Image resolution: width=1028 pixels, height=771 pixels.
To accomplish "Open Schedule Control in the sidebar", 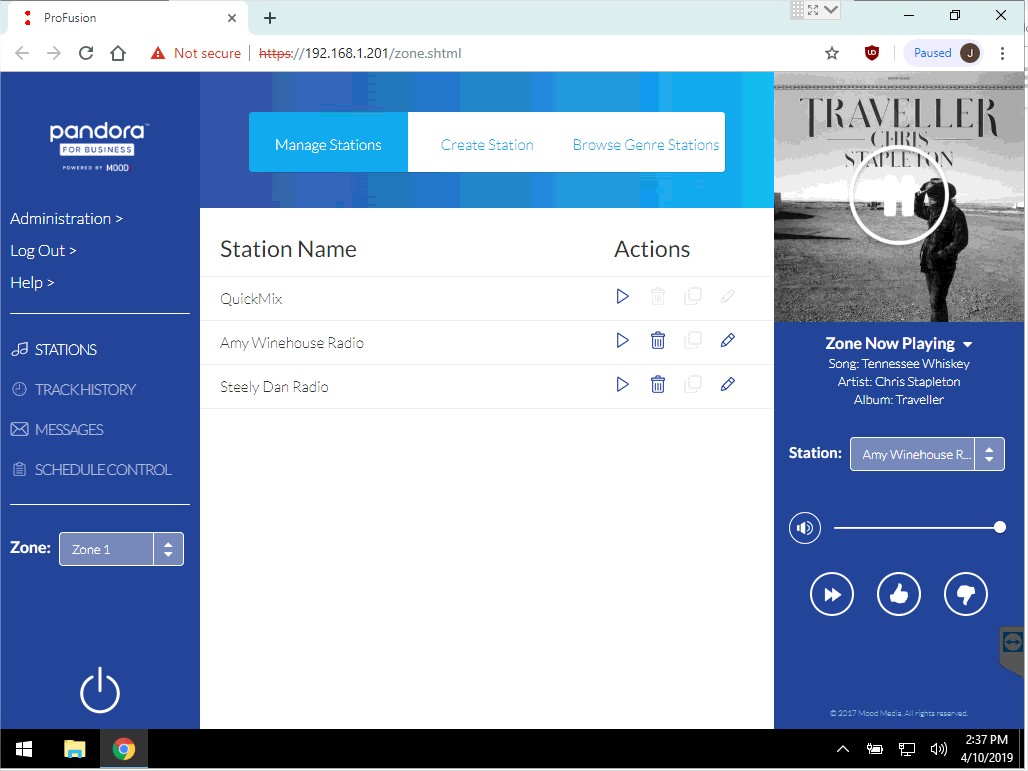I will [91, 469].
